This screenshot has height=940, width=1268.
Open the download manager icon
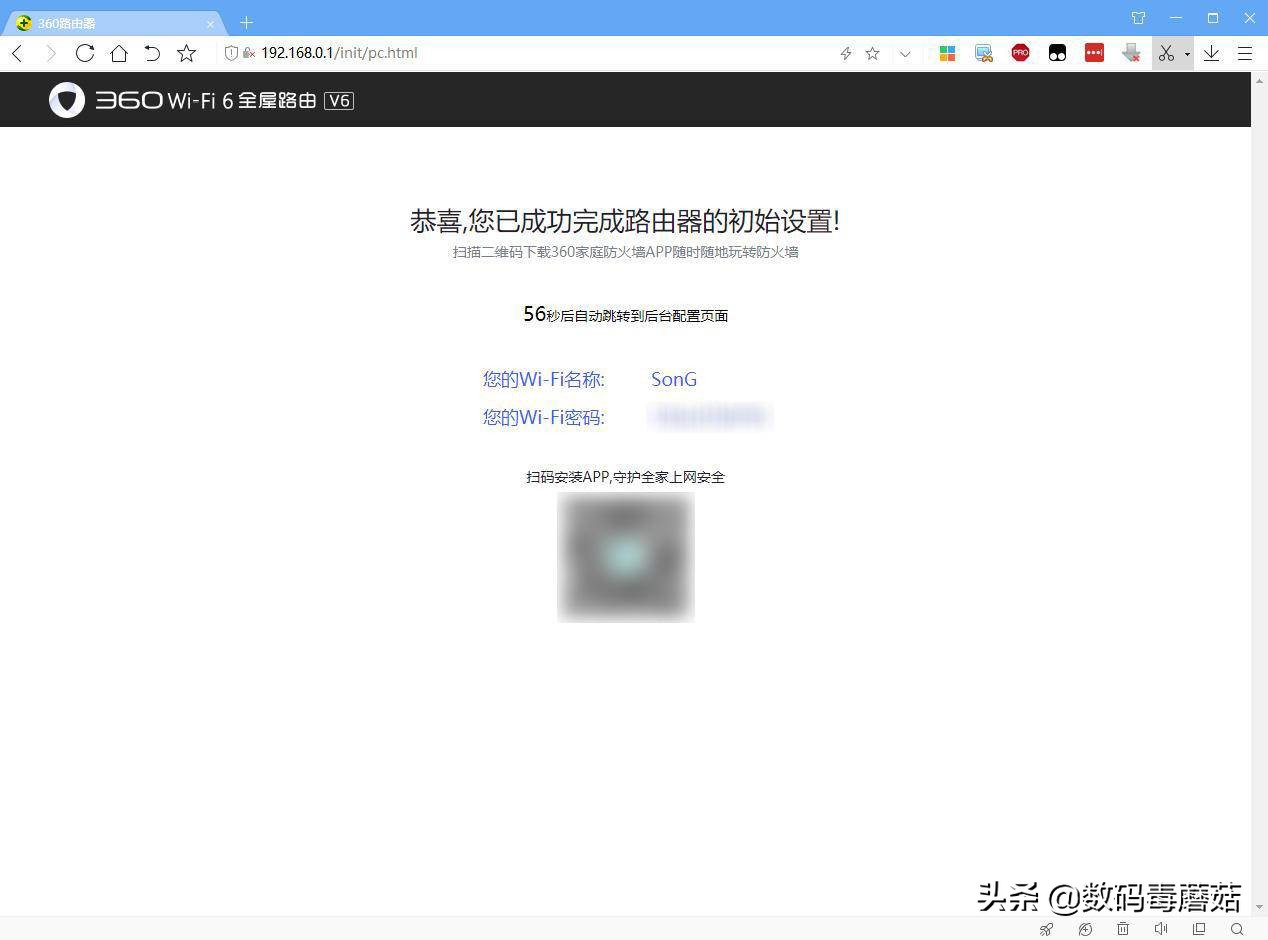(1211, 53)
